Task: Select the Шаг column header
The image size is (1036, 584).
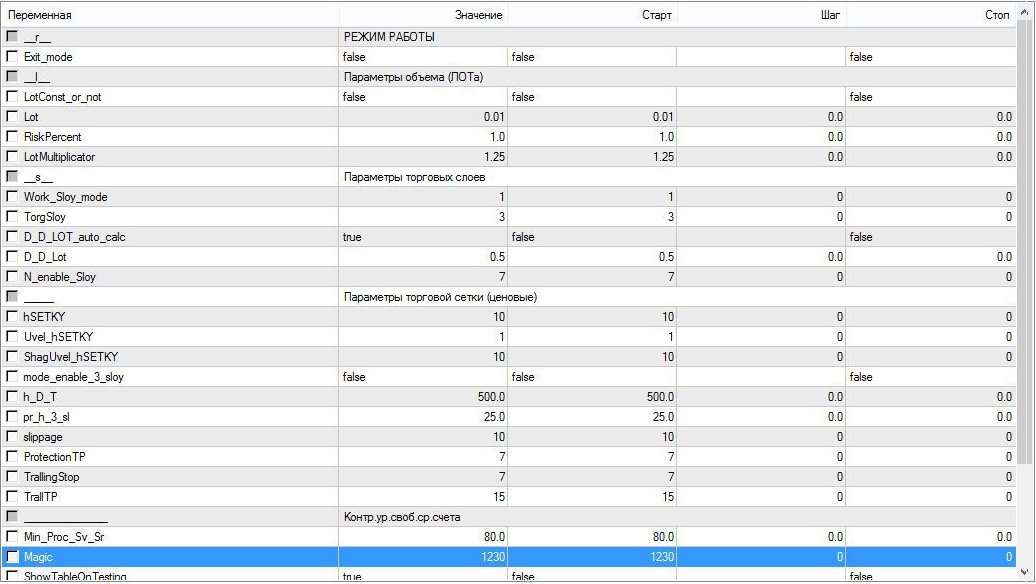Action: click(x=761, y=16)
